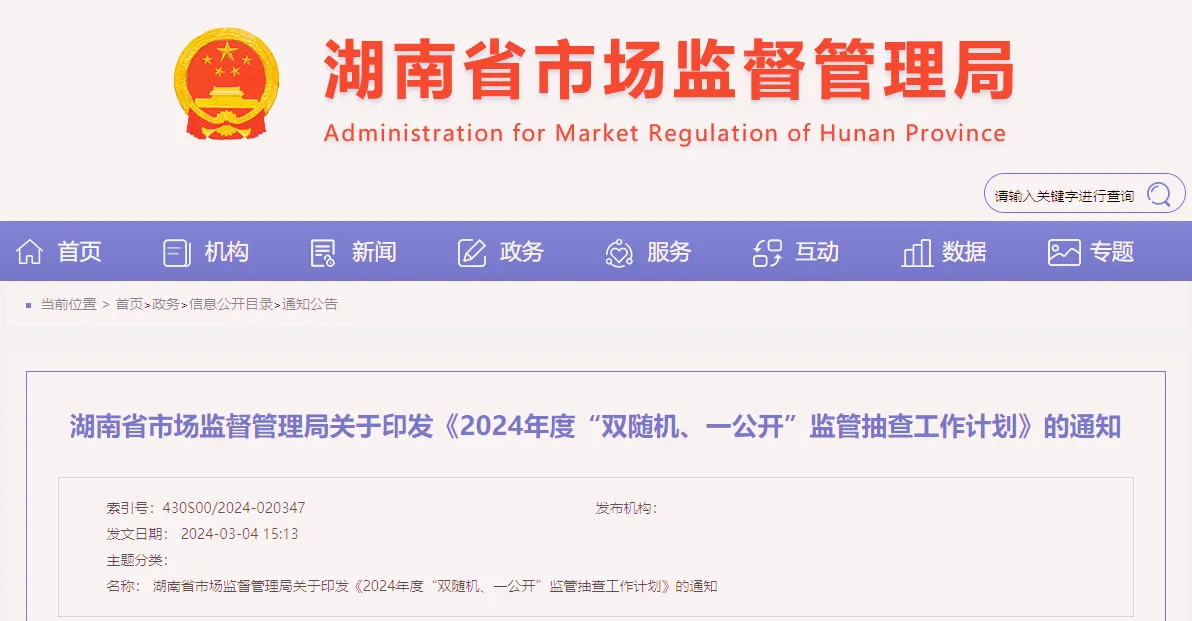Click the 数据 bar chart icon

point(917,252)
